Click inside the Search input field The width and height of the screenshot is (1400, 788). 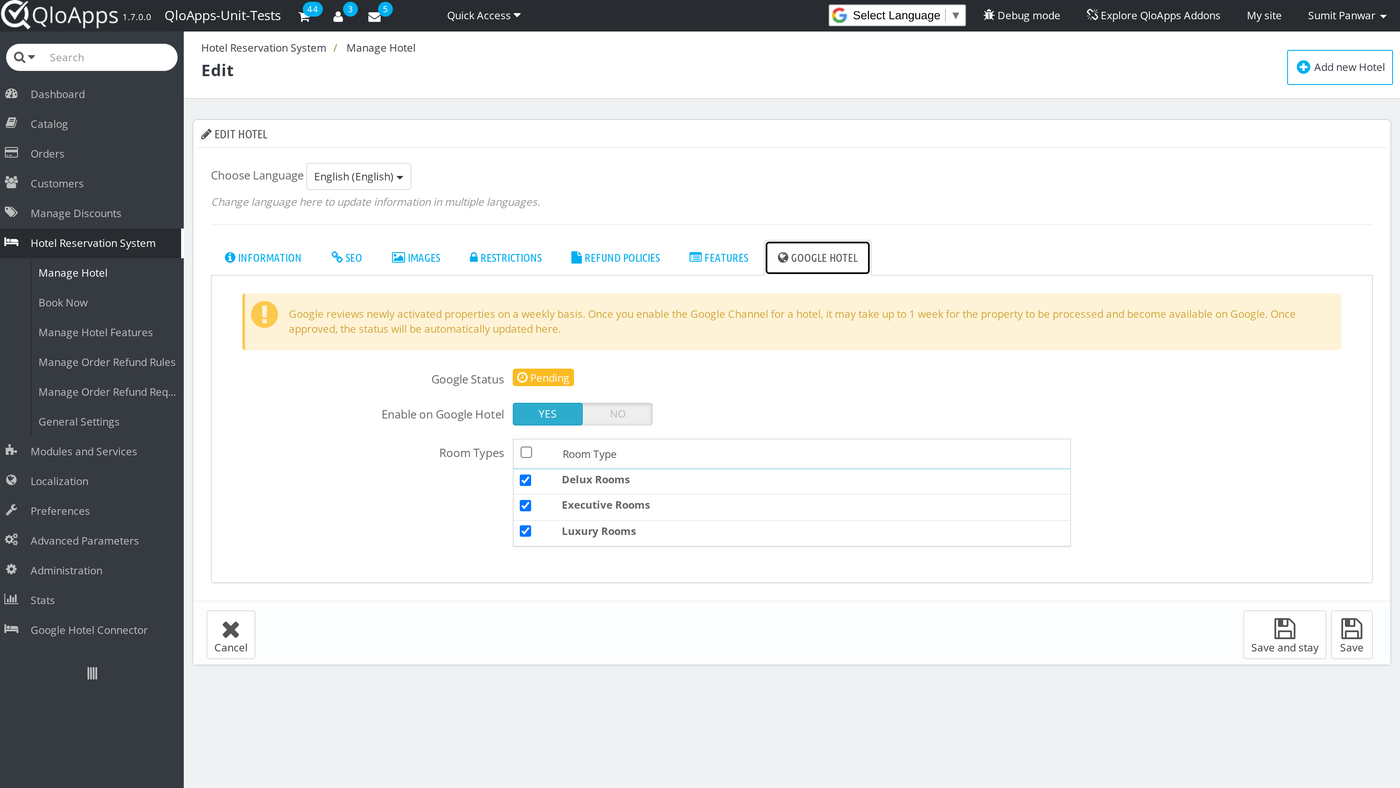pyautogui.click(x=110, y=57)
